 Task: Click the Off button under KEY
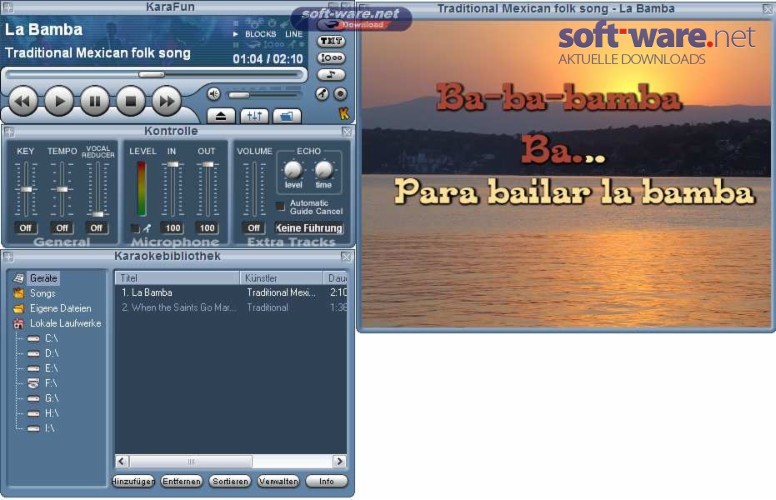(25, 228)
